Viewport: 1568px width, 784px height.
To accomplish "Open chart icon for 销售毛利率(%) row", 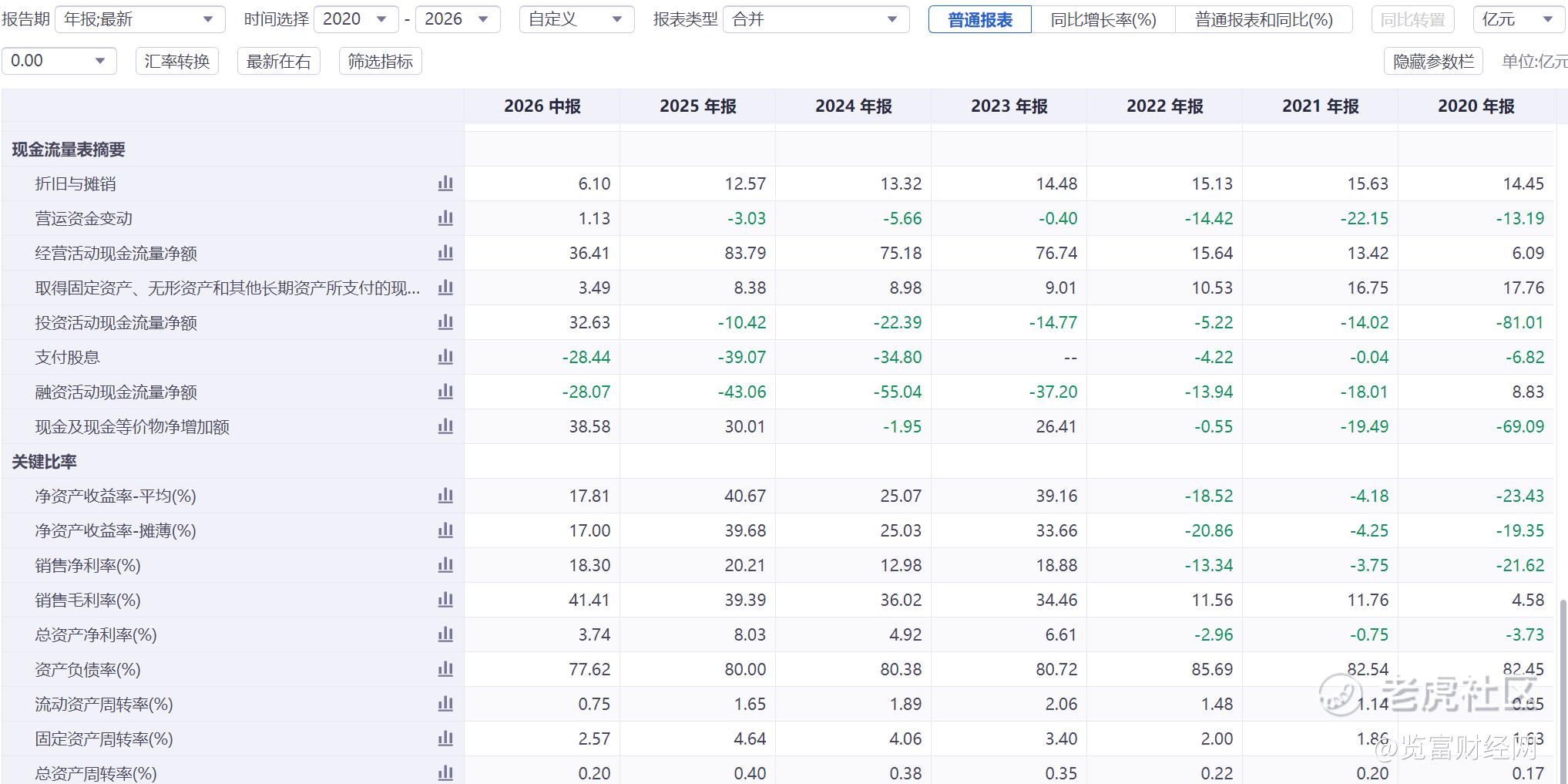I will click(x=445, y=600).
